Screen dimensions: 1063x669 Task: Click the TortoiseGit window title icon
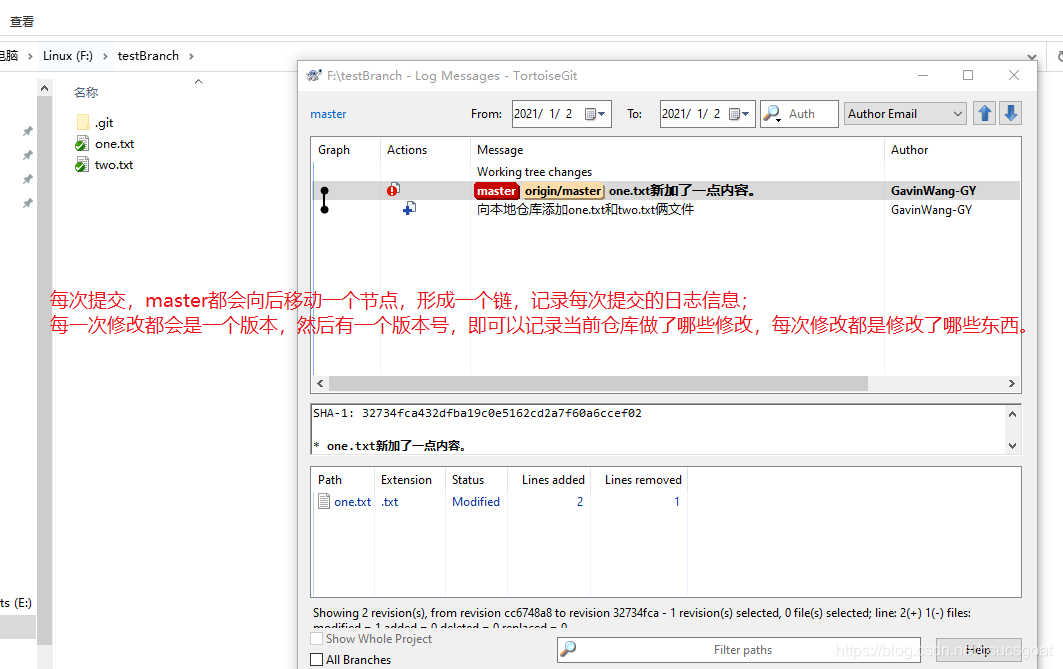click(x=314, y=75)
